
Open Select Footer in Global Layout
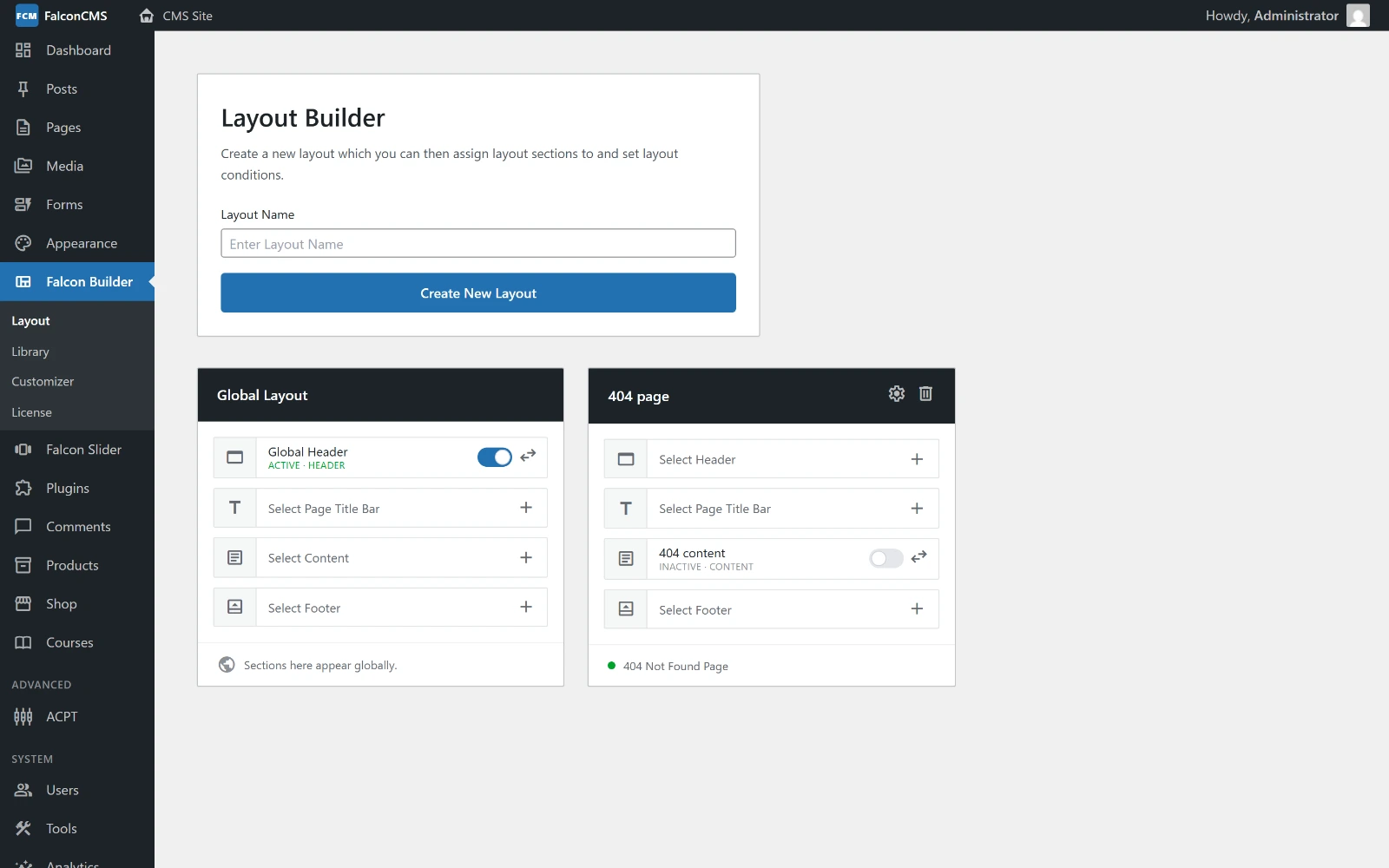click(x=380, y=607)
